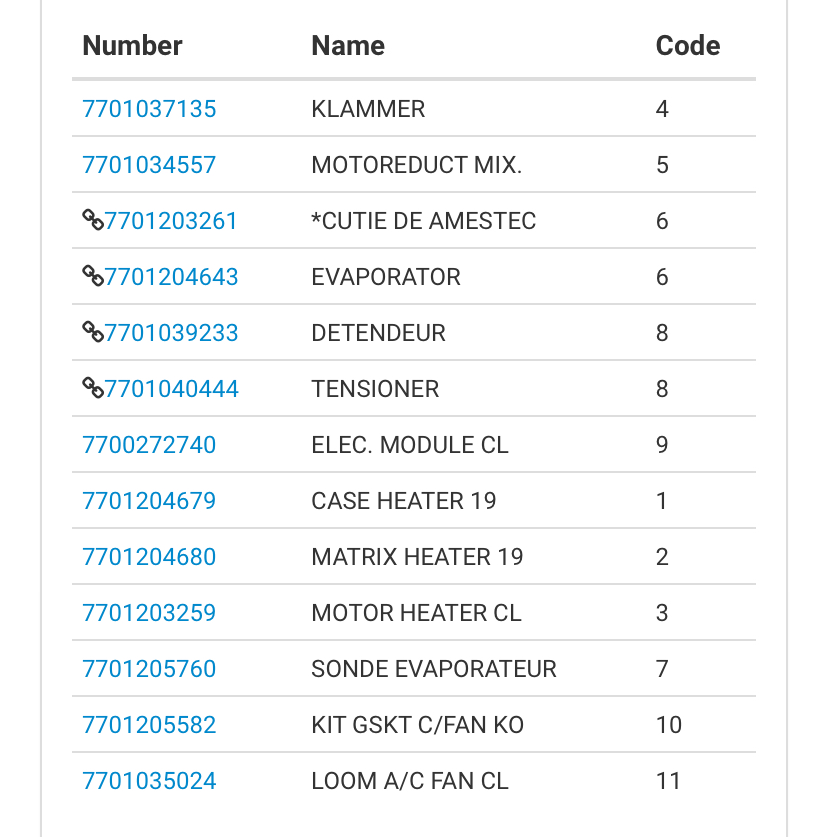This screenshot has width=828, height=837.
Task: Select part number 7701205760
Action: tap(149, 669)
